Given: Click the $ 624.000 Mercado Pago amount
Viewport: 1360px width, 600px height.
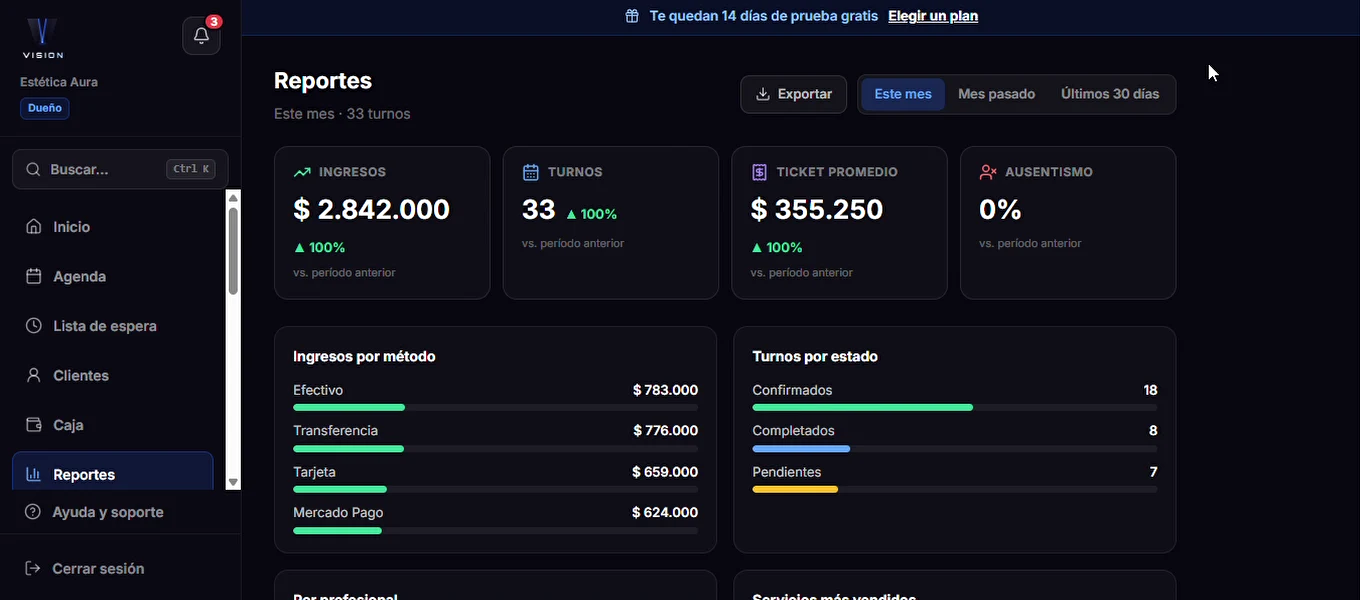Looking at the screenshot, I should pyautogui.click(x=666, y=512).
